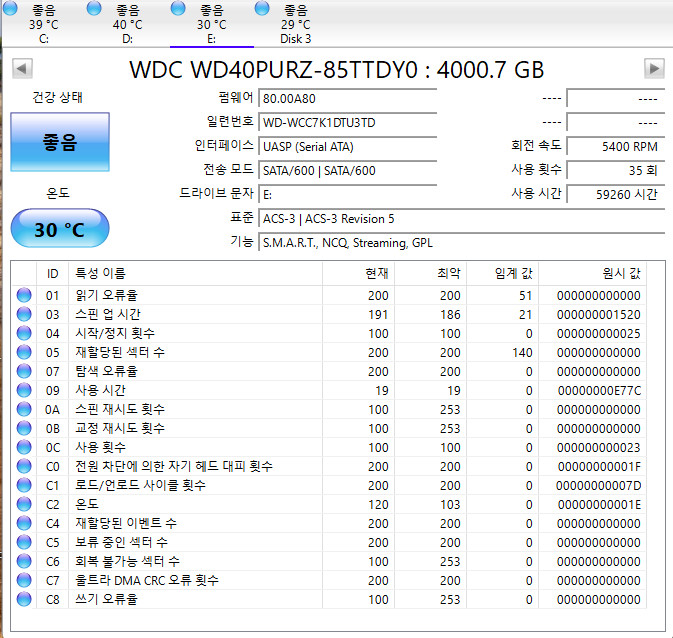Click status orb for drive D:
673x638 pixels.
pos(93,9)
